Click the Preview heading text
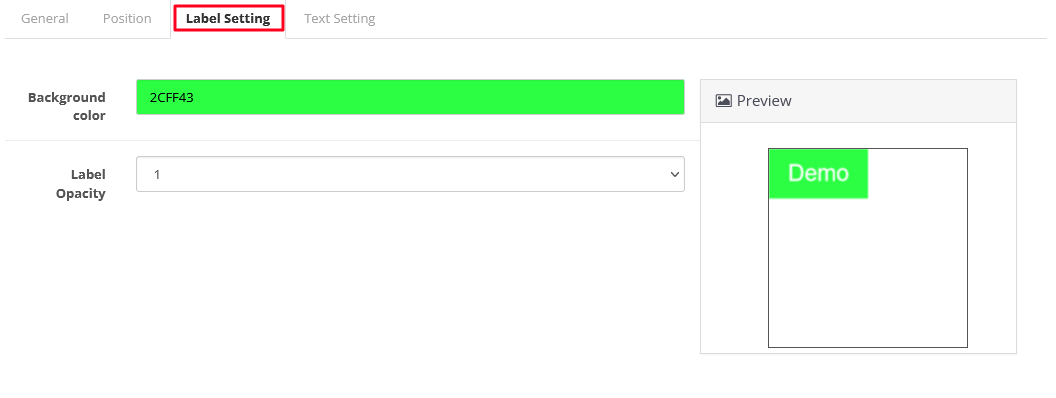Screen dimensions: 1056x398 coord(764,101)
